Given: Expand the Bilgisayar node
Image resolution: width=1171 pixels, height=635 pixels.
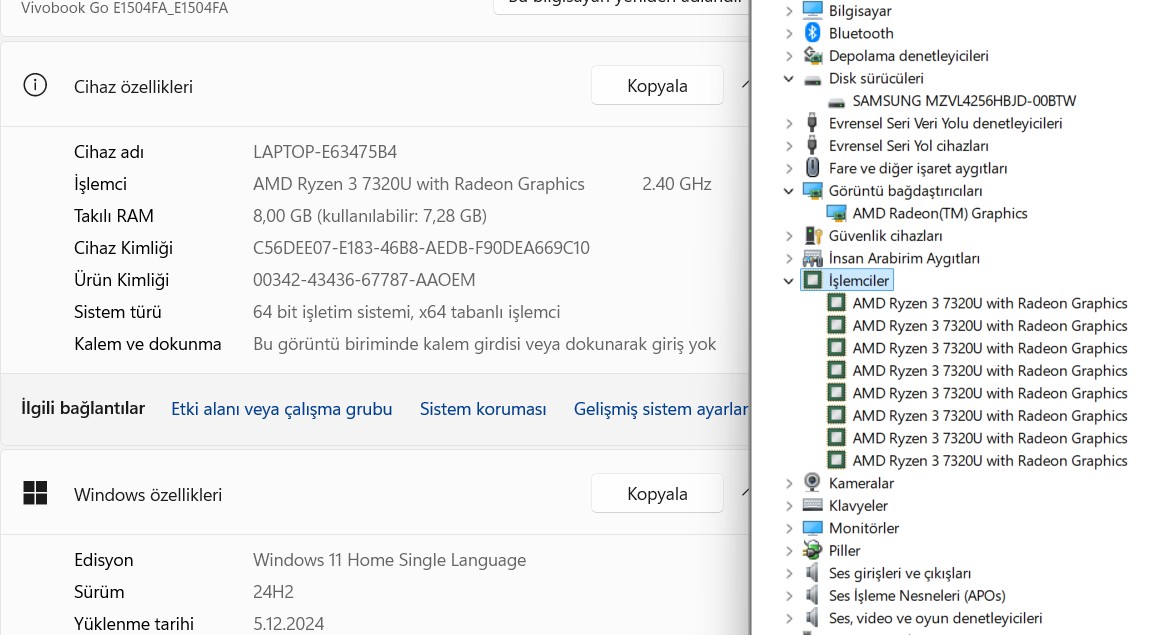Looking at the screenshot, I should pos(789,11).
